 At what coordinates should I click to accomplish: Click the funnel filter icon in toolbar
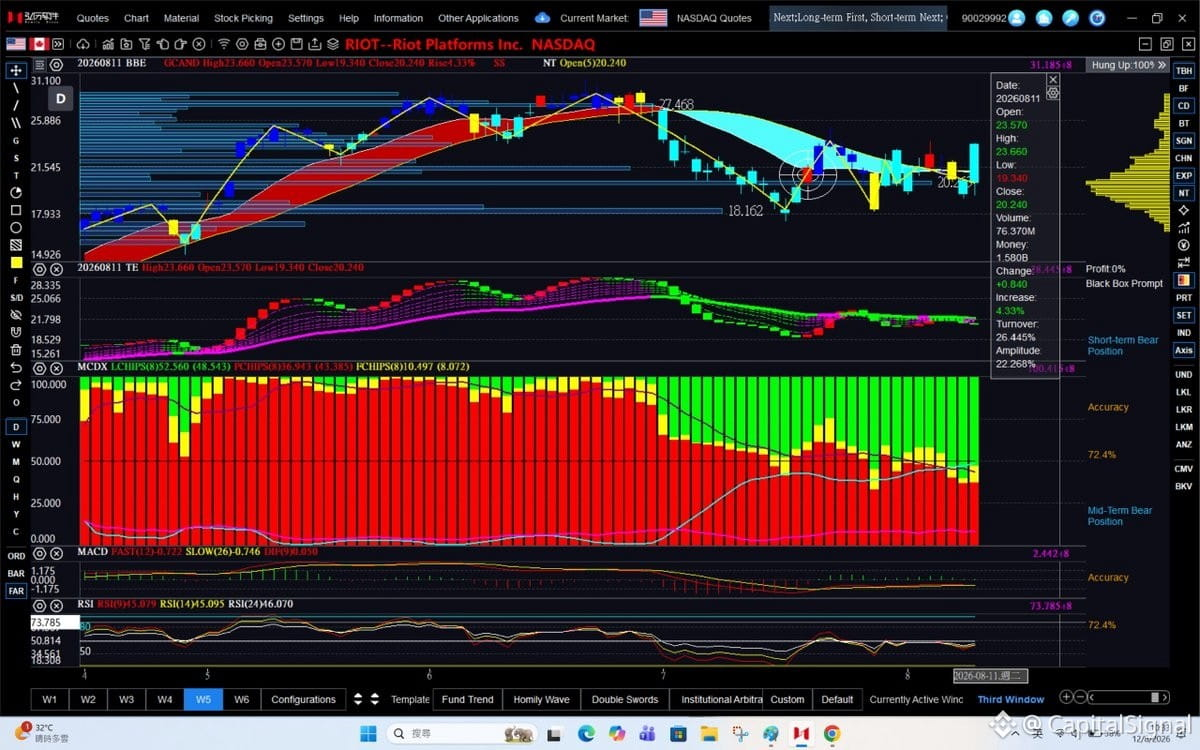[x=145, y=44]
